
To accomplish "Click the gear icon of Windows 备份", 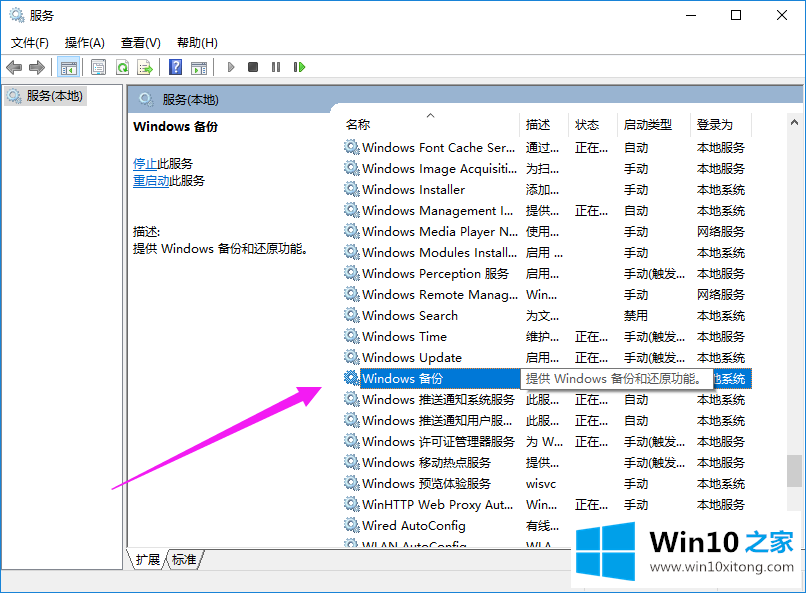I will (352, 378).
